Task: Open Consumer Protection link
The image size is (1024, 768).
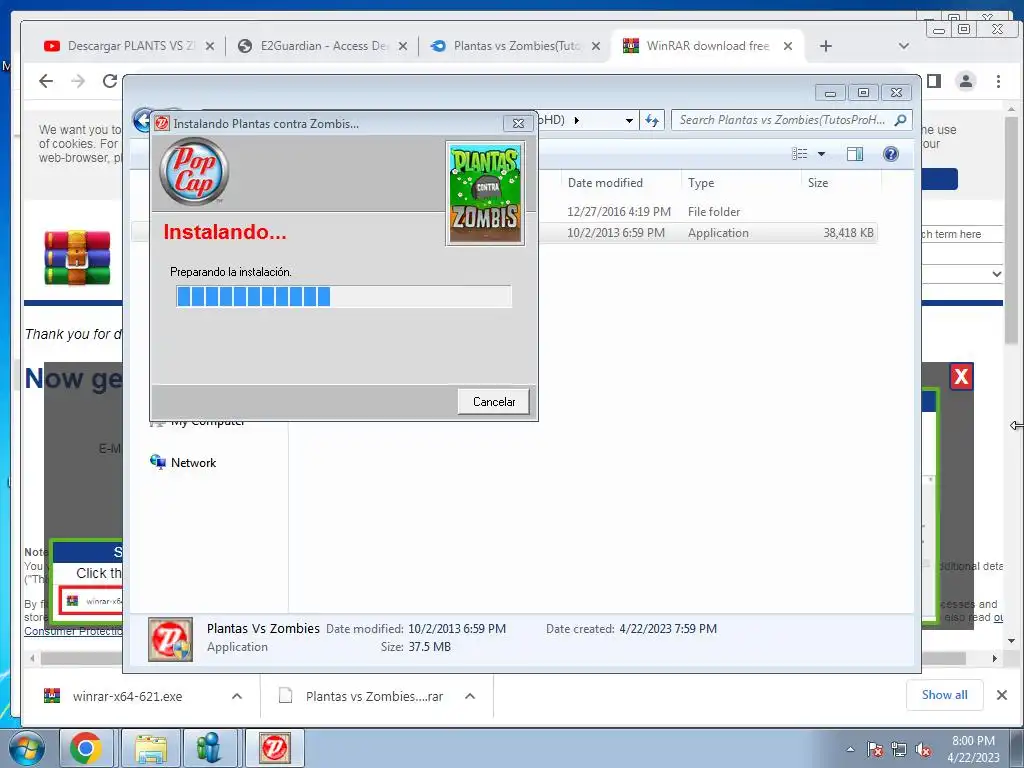Action: click(x=73, y=631)
